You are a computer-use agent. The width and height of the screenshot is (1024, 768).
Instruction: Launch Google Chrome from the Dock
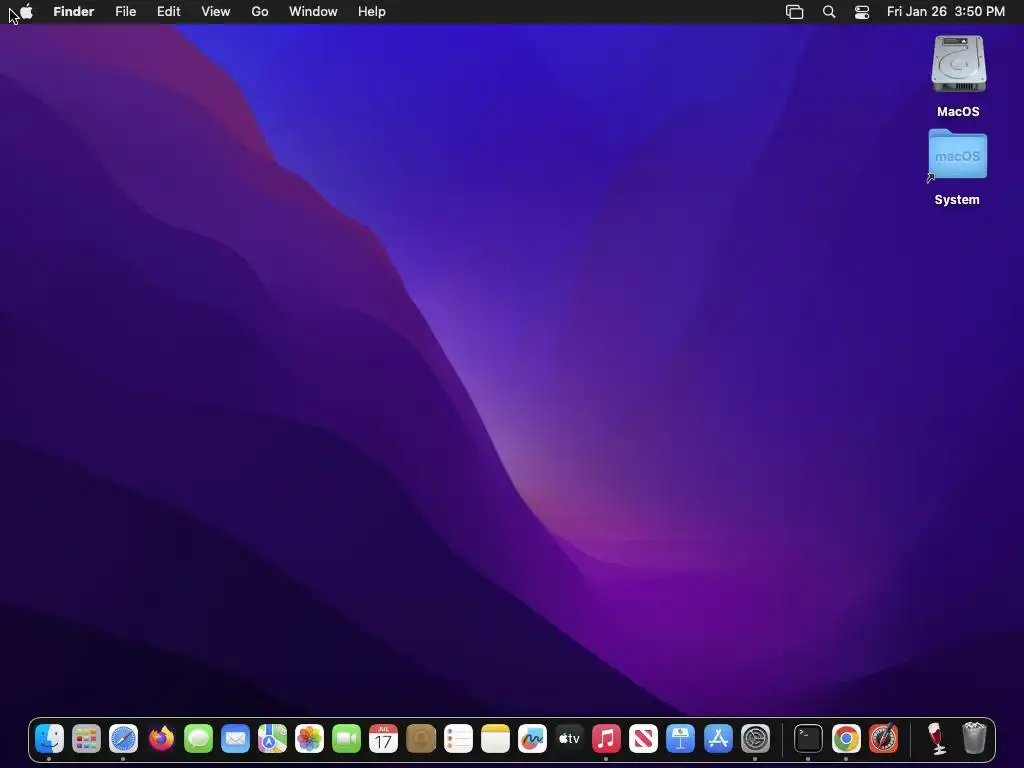coord(846,739)
